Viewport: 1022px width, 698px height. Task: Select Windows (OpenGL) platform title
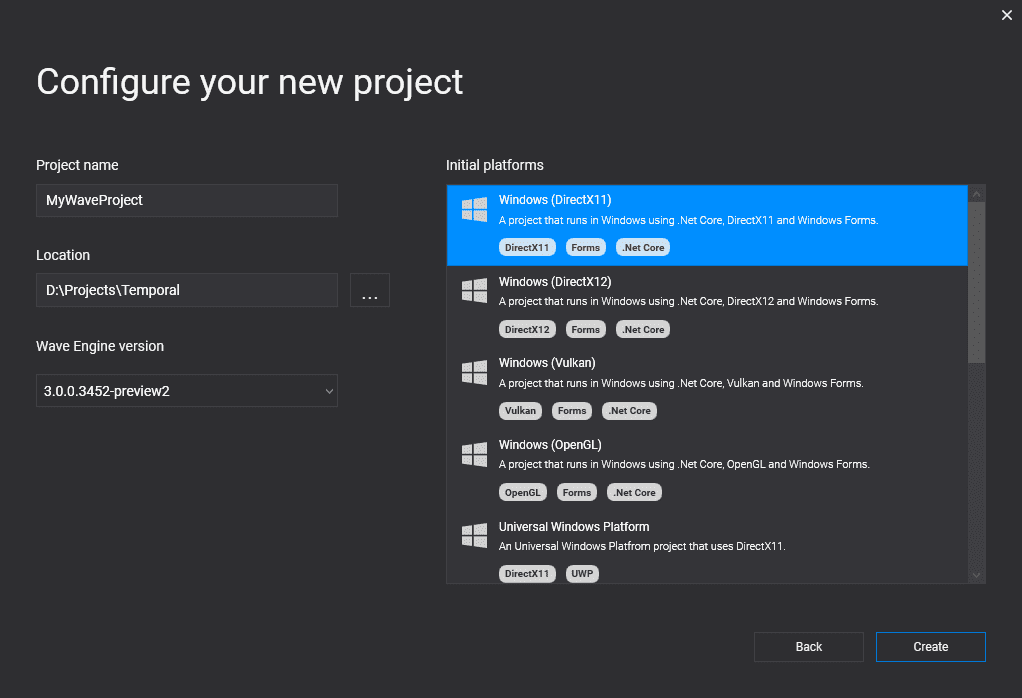pyautogui.click(x=550, y=444)
